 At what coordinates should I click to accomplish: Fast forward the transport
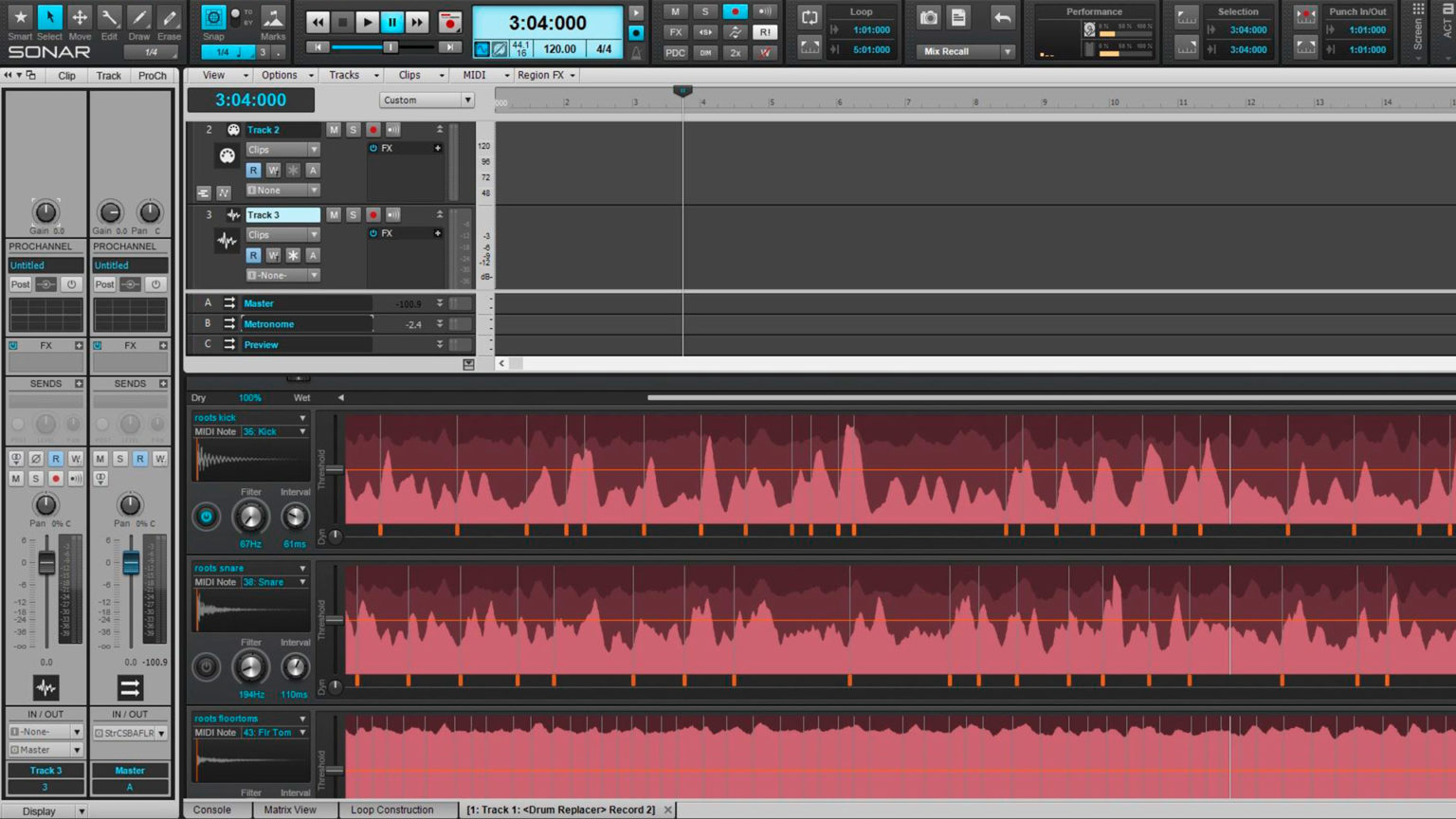tap(416, 22)
